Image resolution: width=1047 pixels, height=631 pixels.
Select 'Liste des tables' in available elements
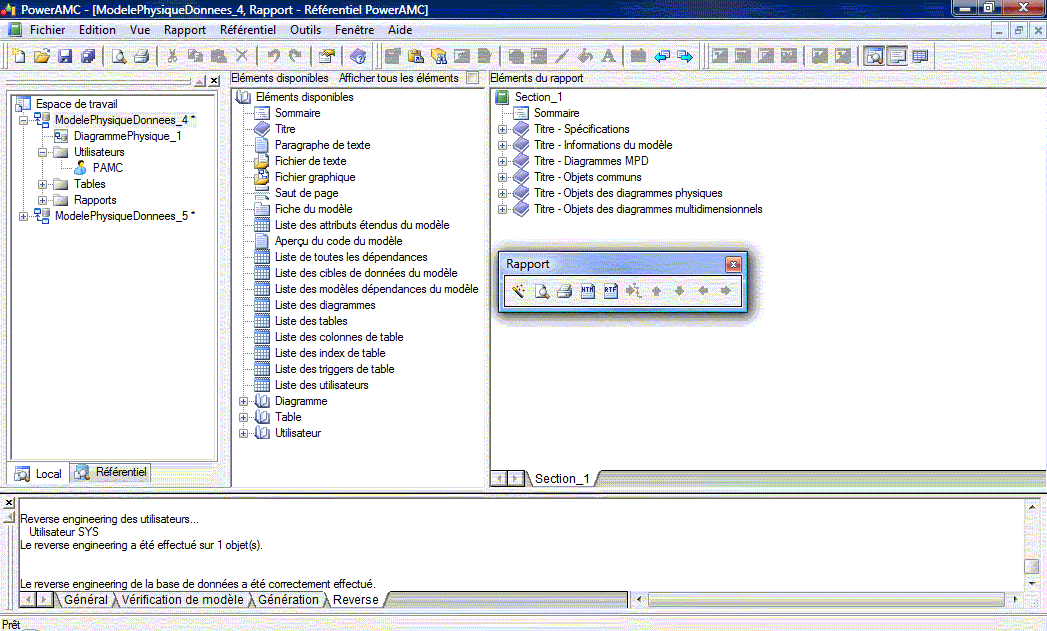(x=311, y=321)
